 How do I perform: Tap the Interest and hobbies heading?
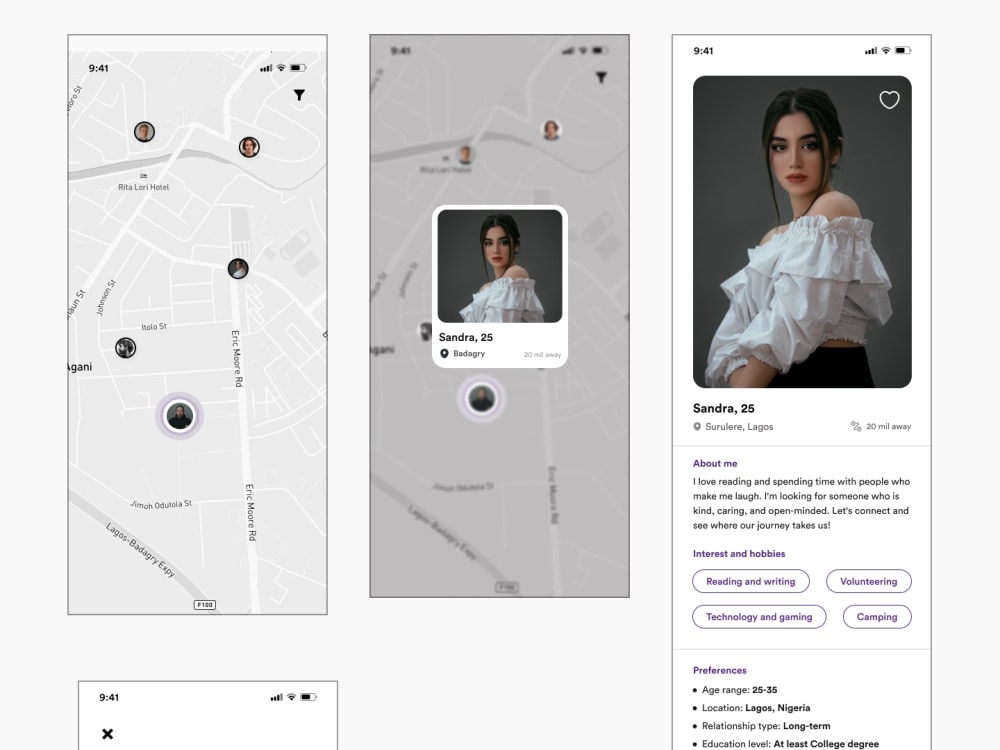pos(739,554)
